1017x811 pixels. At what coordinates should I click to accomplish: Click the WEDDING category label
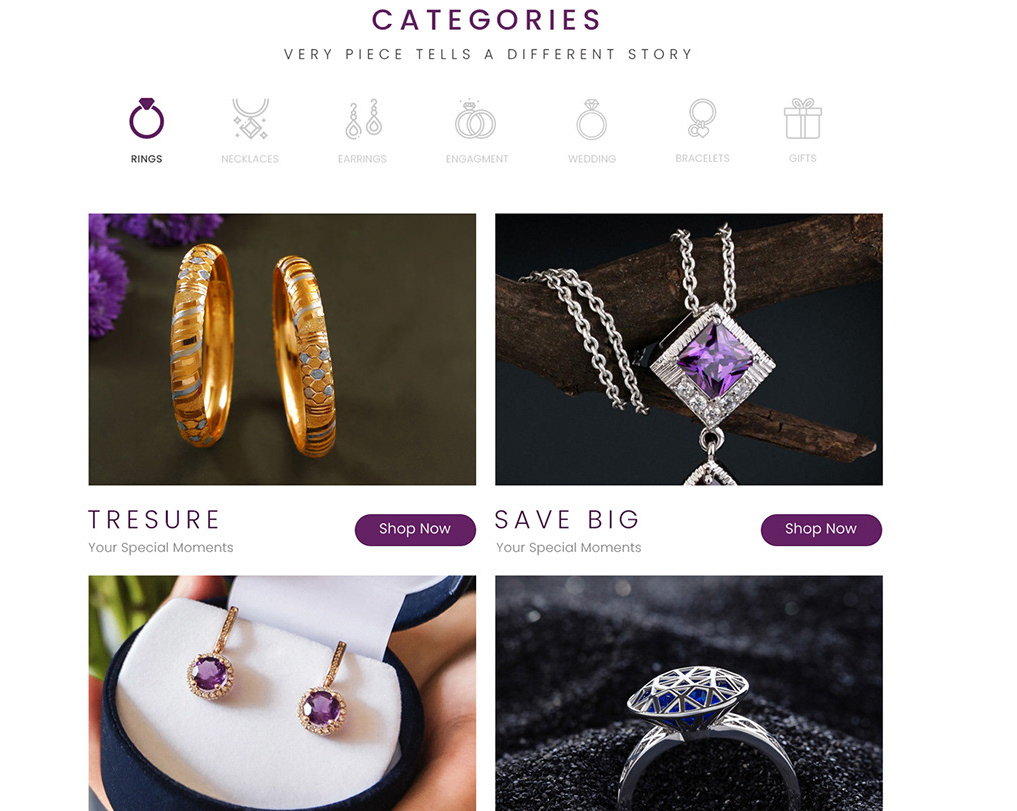pos(592,159)
